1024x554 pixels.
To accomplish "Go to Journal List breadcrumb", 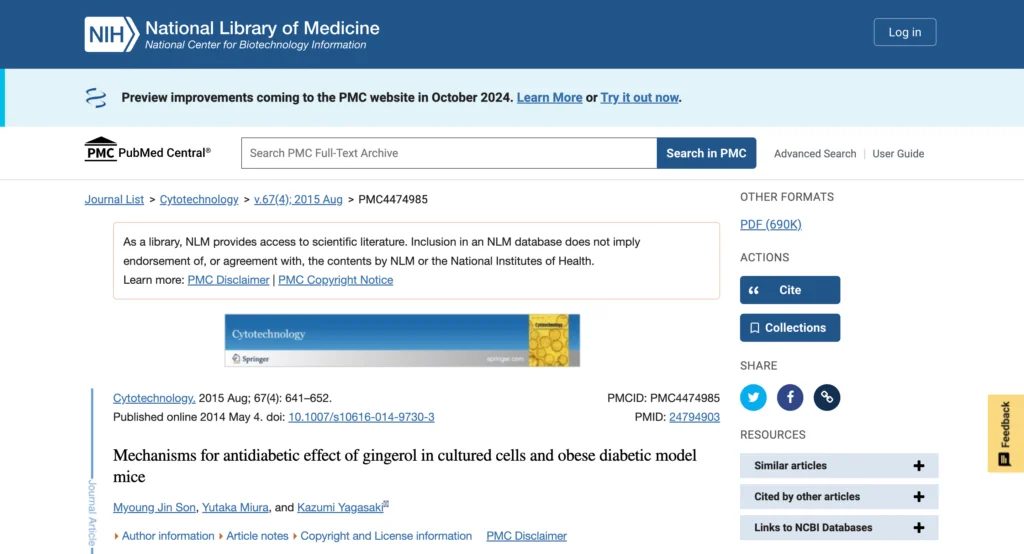I will pyautogui.click(x=114, y=200).
